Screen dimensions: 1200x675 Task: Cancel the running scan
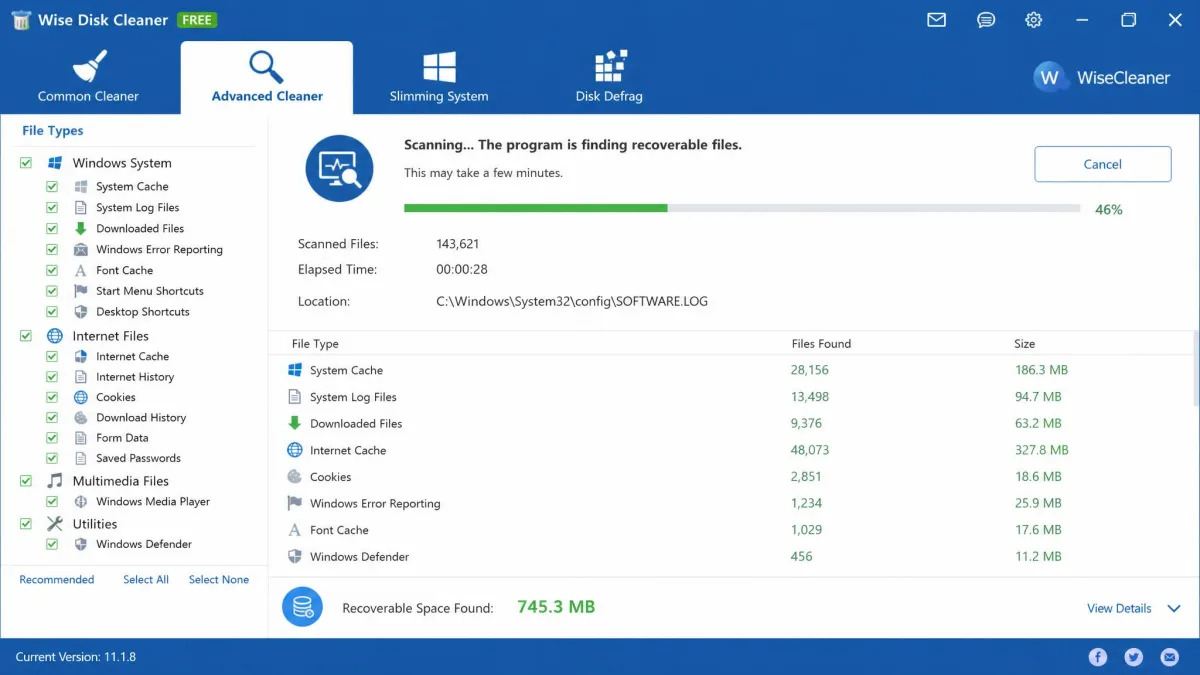tap(1103, 164)
